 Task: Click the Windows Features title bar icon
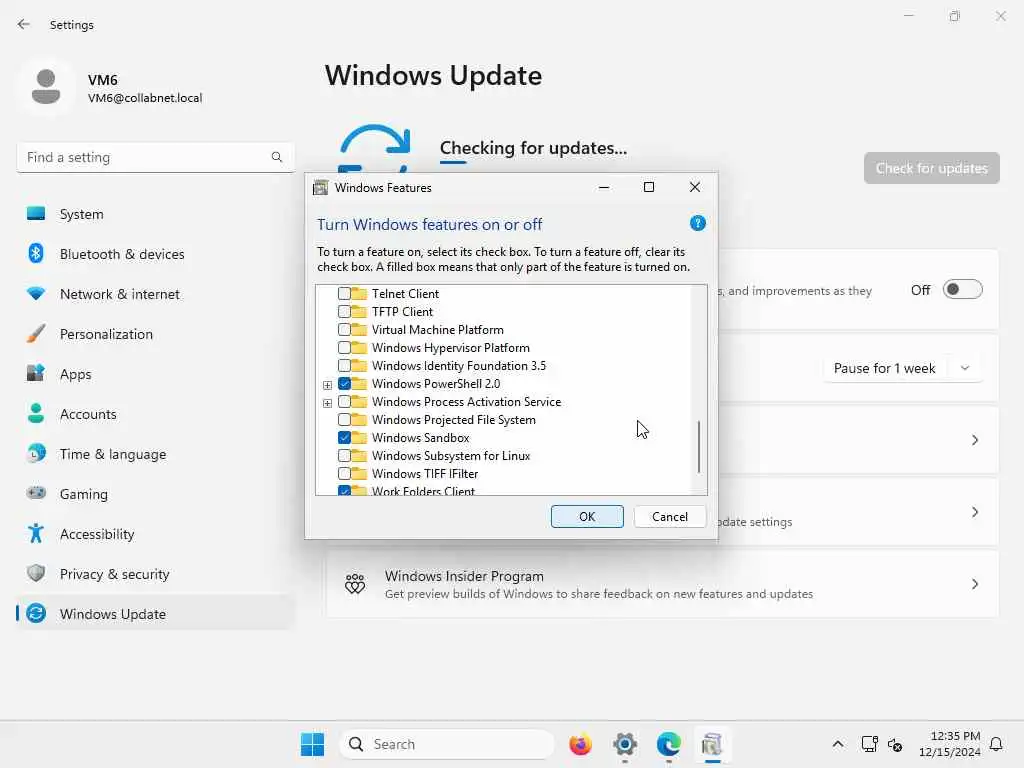point(320,188)
